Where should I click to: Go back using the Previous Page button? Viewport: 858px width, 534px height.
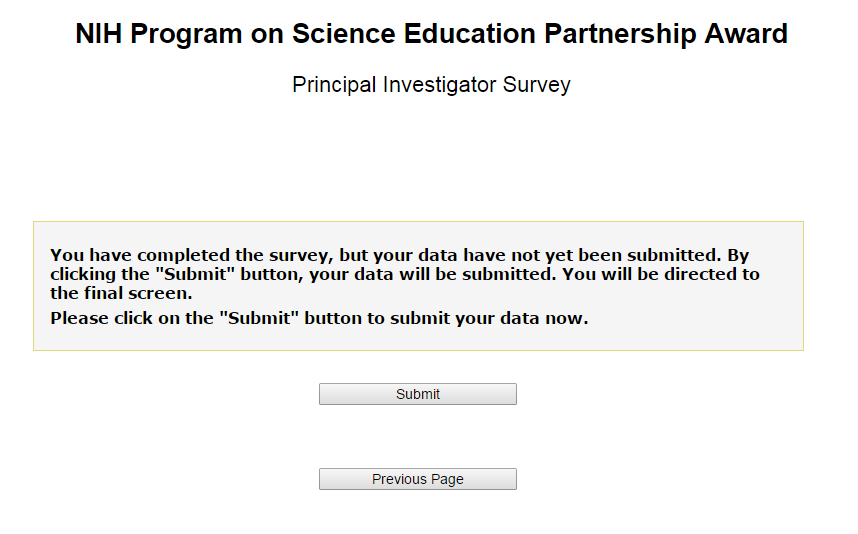[417, 479]
